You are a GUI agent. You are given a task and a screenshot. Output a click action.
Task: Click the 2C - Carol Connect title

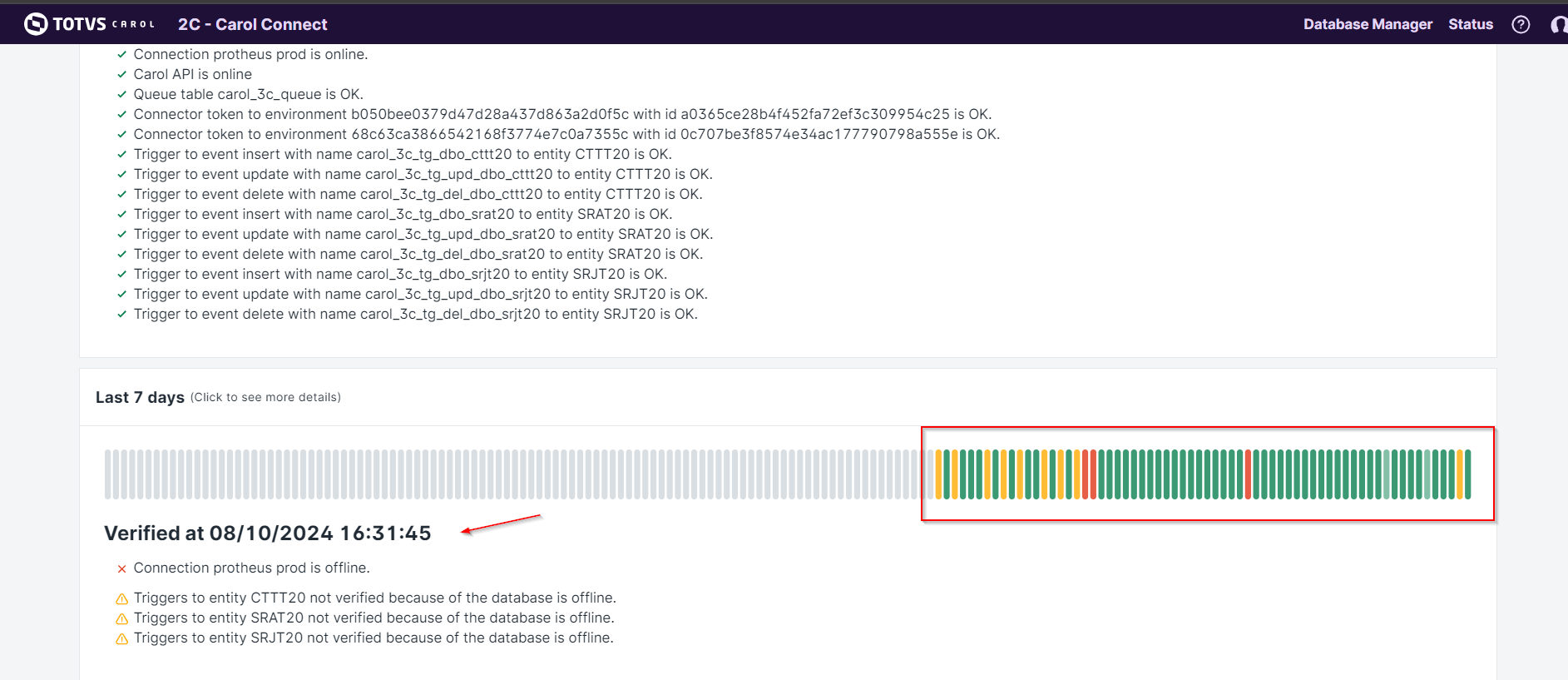252,24
